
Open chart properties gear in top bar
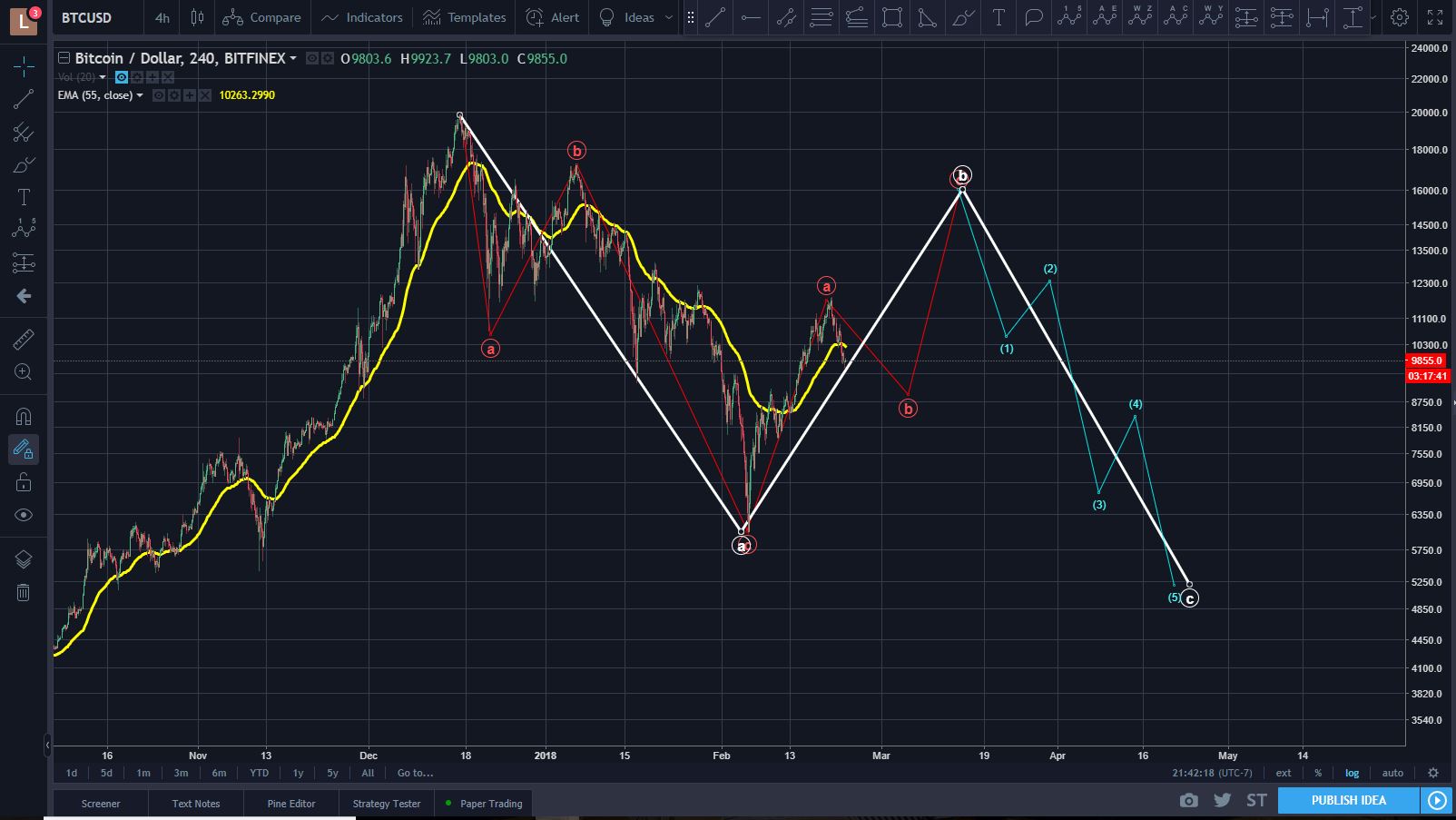pos(1400,17)
